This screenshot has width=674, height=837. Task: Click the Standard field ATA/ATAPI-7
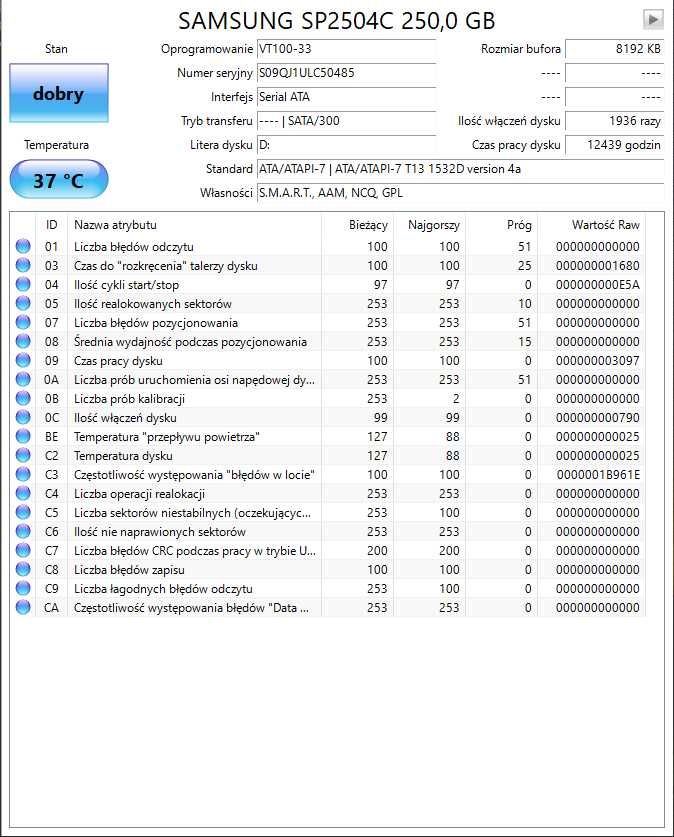[x=461, y=169]
